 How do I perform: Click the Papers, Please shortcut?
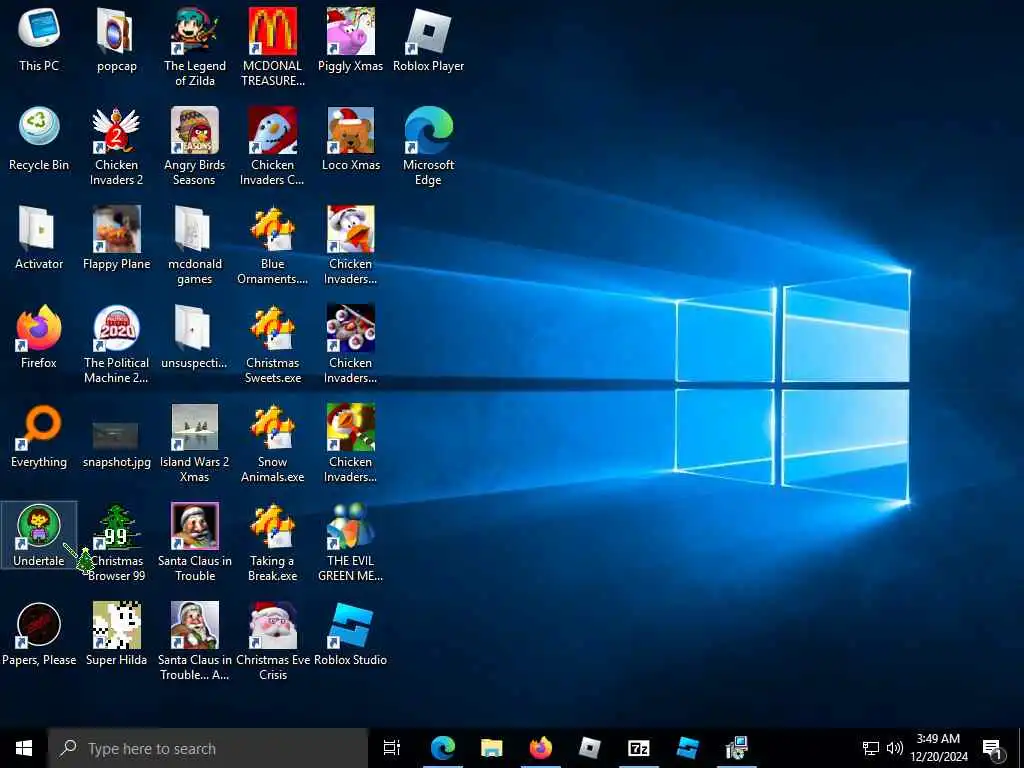[39, 634]
